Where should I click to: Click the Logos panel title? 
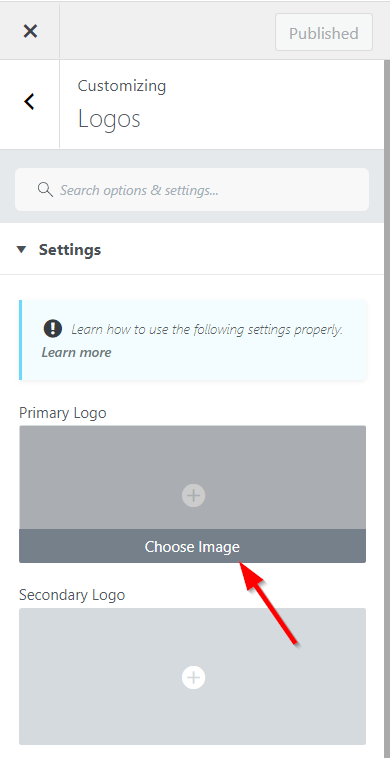109,118
